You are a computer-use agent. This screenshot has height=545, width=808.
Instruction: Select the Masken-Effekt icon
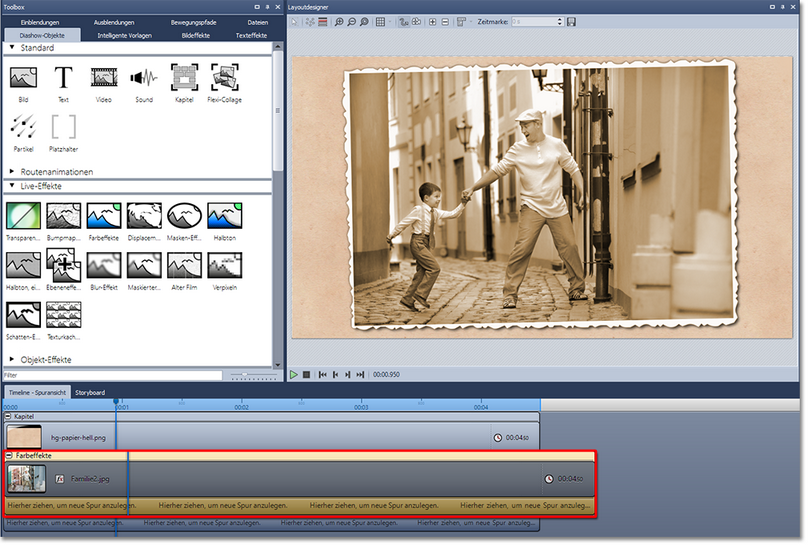point(184,215)
